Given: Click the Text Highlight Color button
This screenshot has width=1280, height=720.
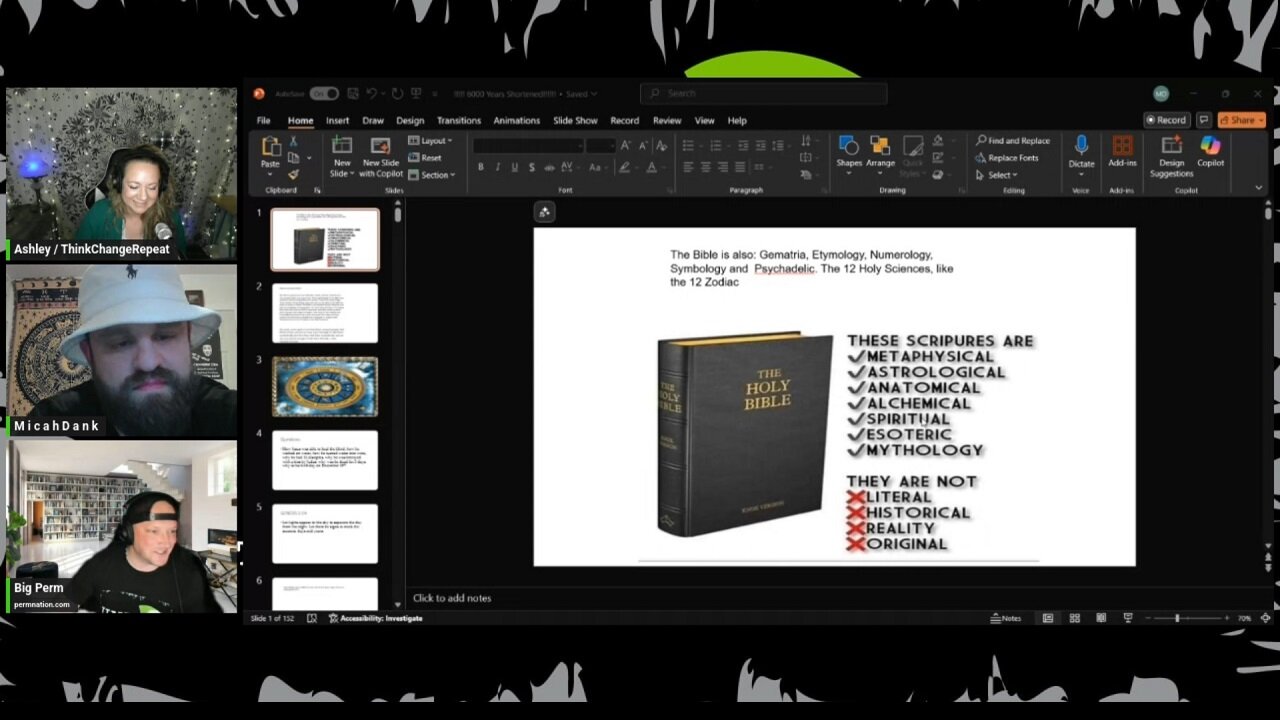Looking at the screenshot, I should [x=626, y=167].
